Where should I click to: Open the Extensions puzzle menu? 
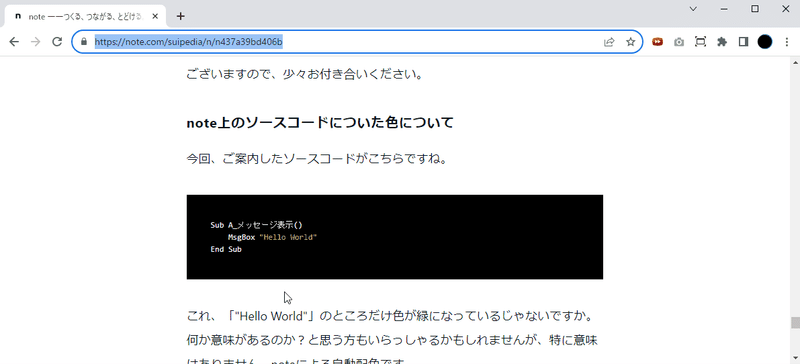(x=721, y=42)
